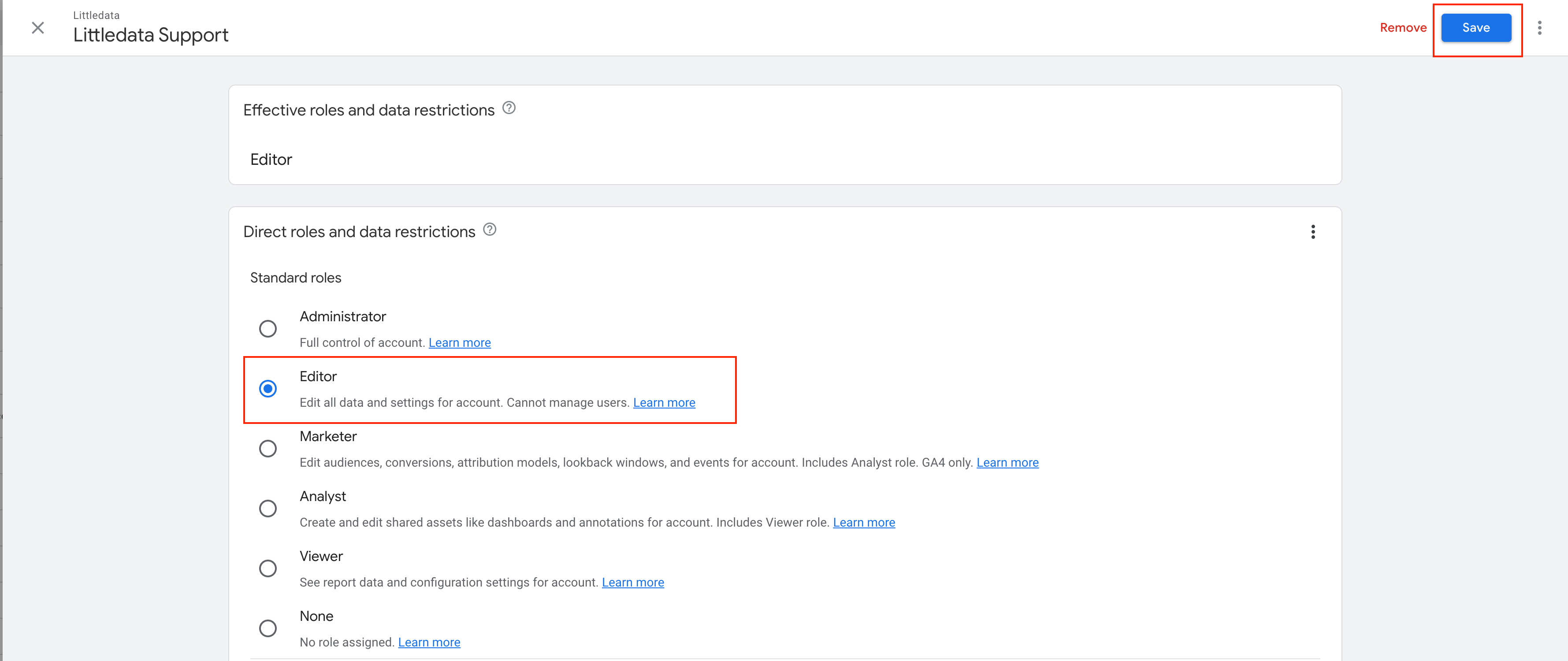Image resolution: width=1568 pixels, height=661 pixels.
Task: Click the Standard roles heading
Action: point(296,278)
